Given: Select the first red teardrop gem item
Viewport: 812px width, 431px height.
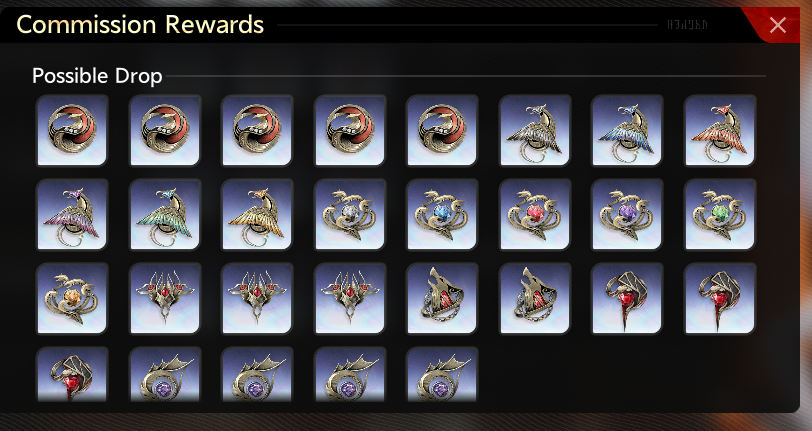Looking at the screenshot, I should [627, 298].
